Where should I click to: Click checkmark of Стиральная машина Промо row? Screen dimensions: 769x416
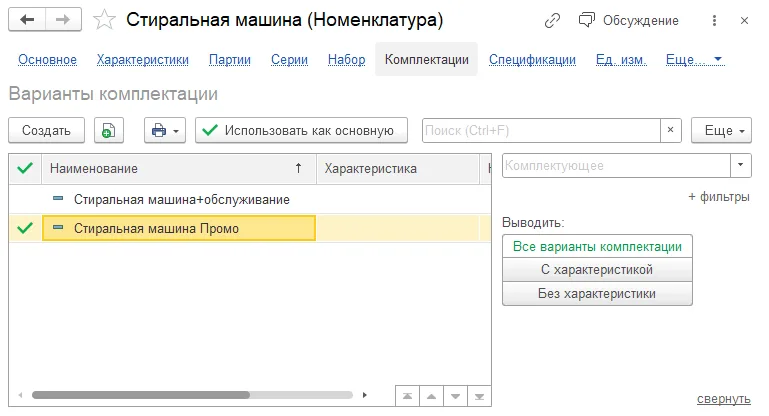pos(25,228)
